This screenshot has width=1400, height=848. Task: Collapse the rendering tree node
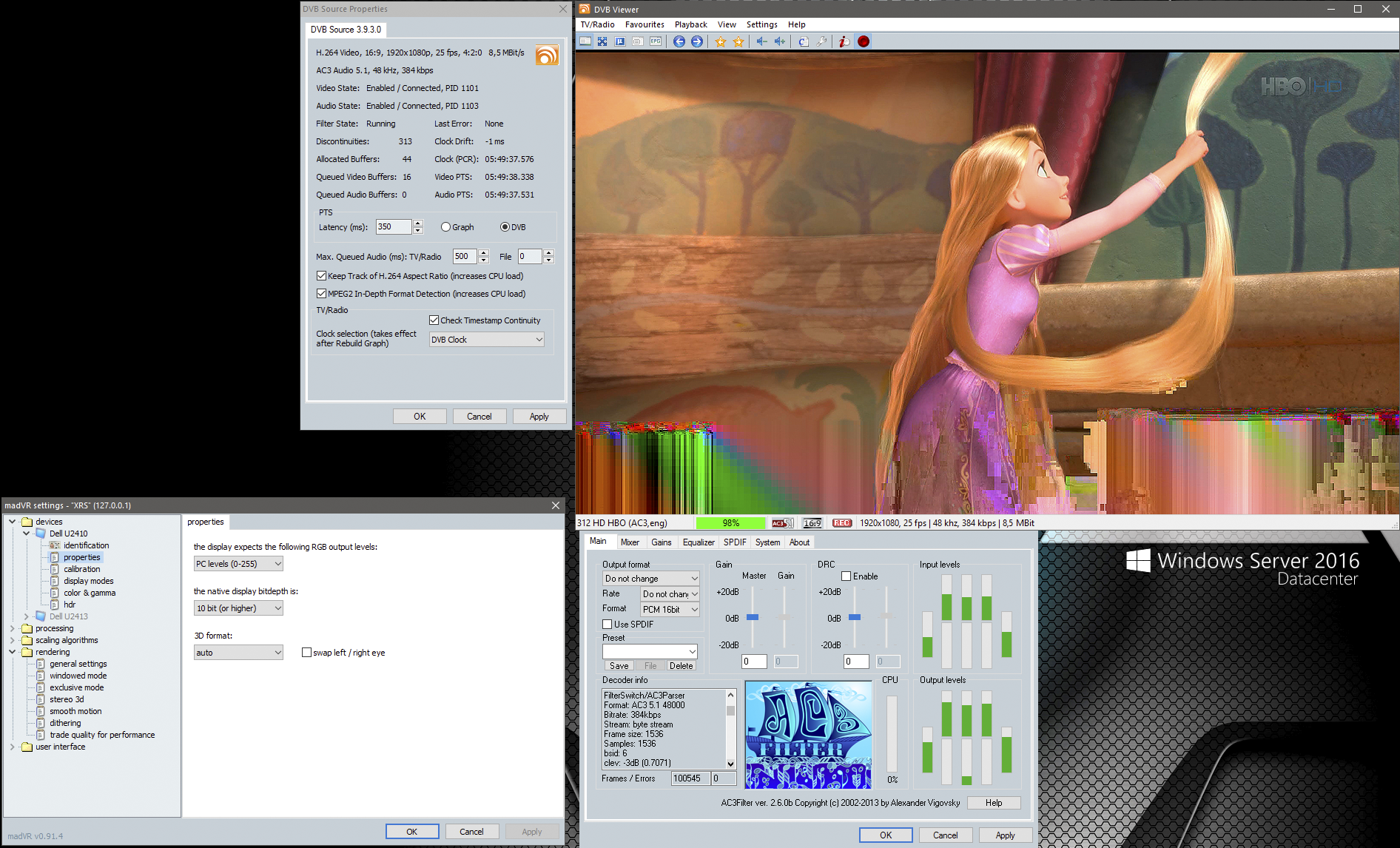click(x=13, y=652)
